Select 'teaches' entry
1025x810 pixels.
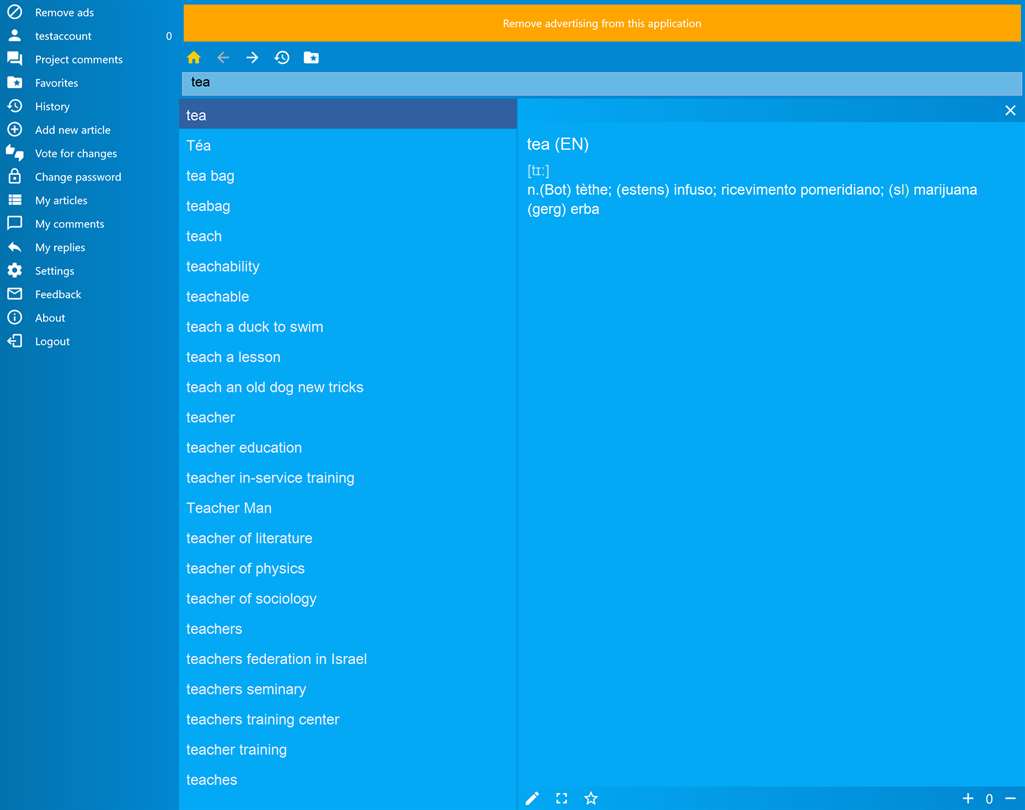(348, 779)
